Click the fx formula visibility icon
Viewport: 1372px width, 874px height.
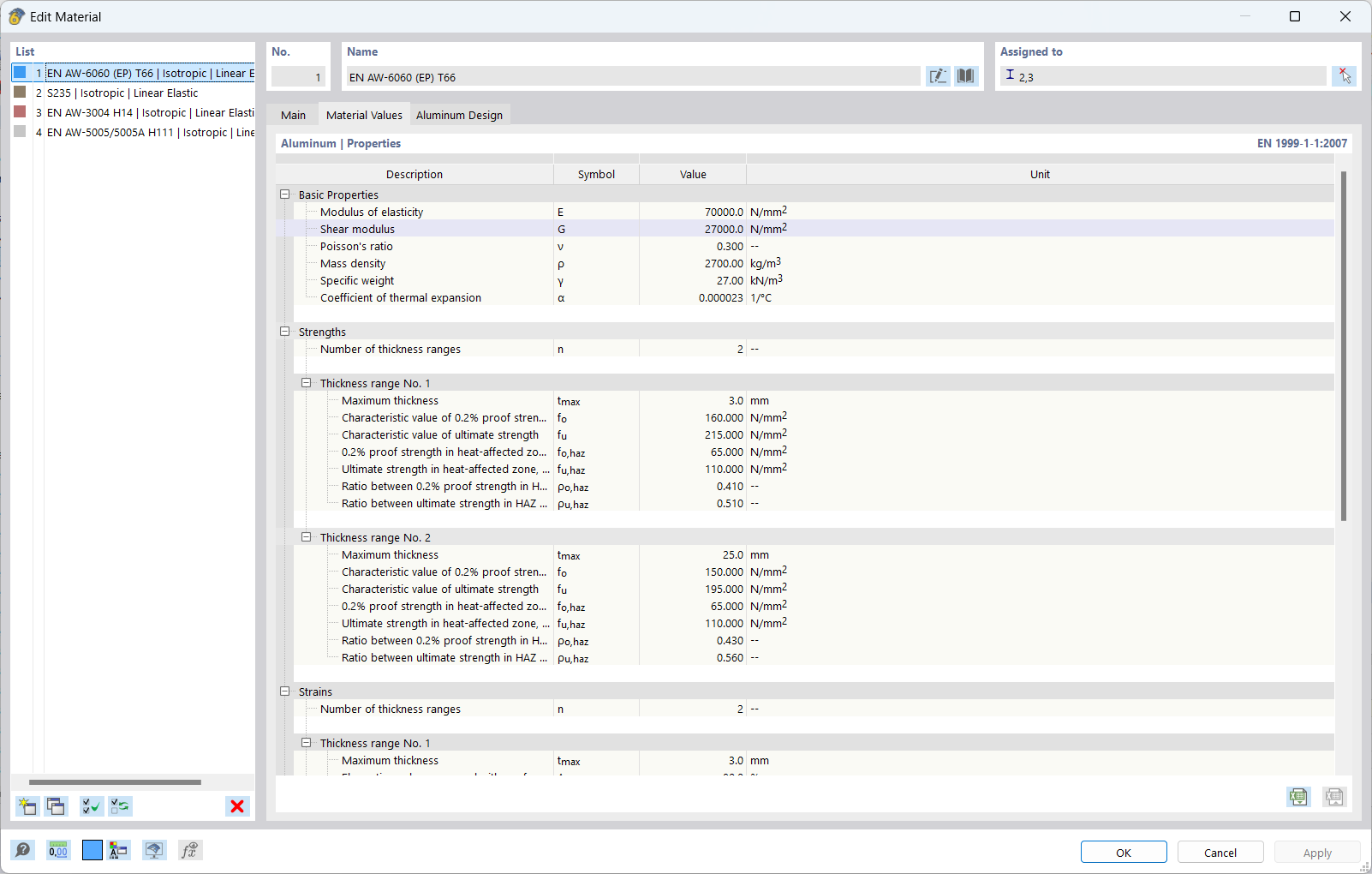[x=189, y=850]
